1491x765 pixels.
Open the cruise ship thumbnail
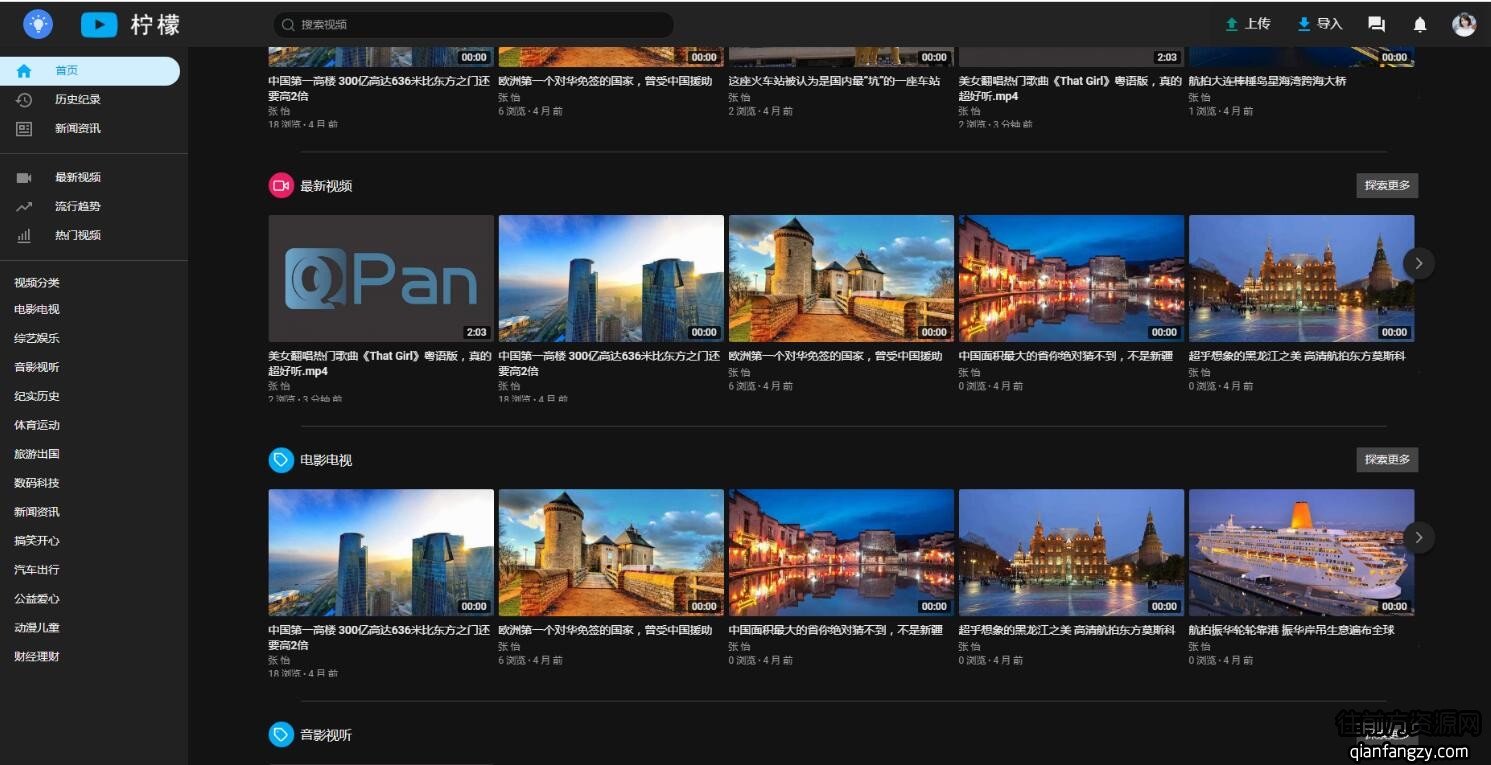(1301, 552)
